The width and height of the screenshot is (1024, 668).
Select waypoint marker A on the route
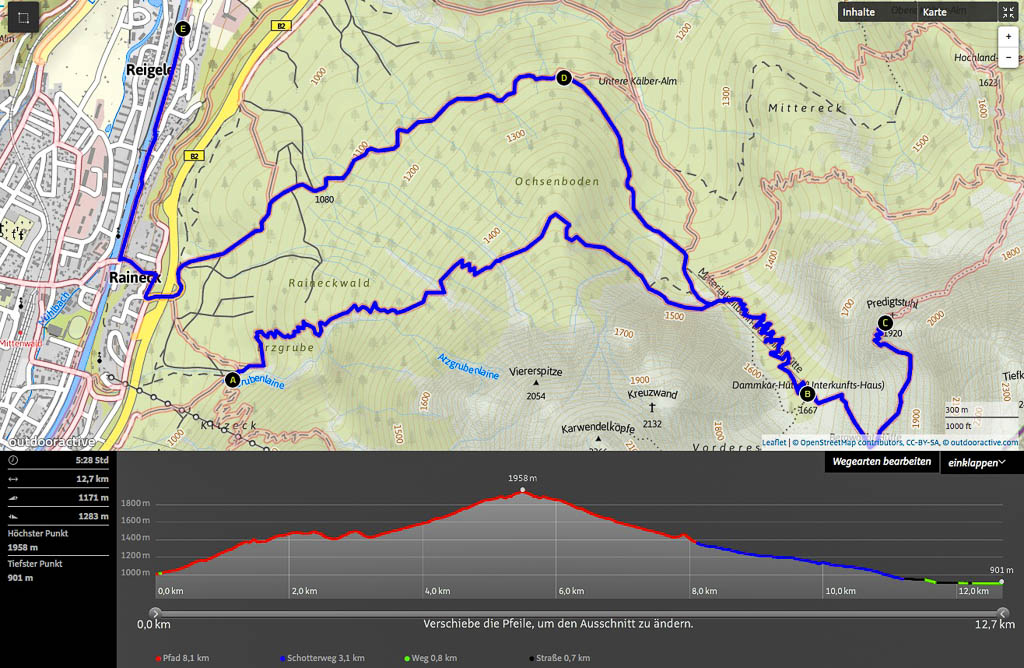233,379
